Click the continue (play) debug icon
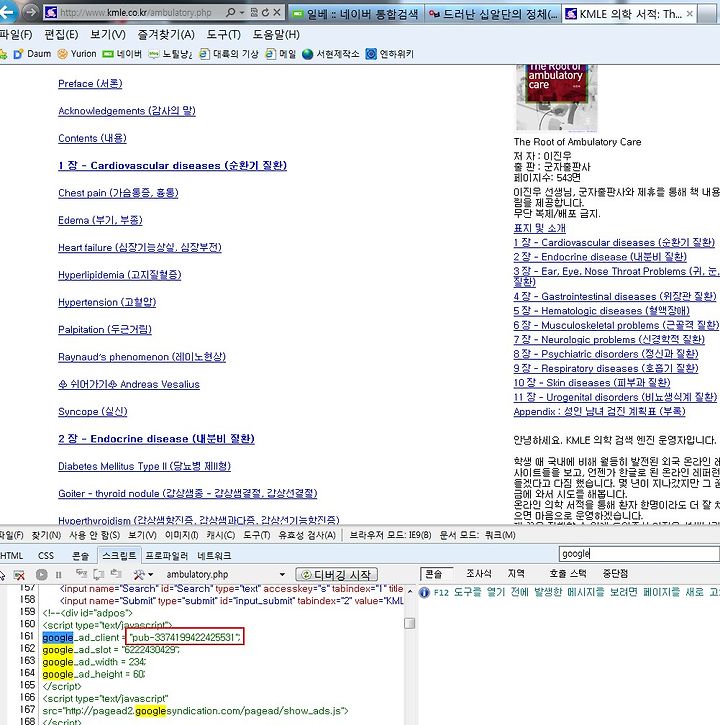Screen dimensions: 720x725 [42, 575]
